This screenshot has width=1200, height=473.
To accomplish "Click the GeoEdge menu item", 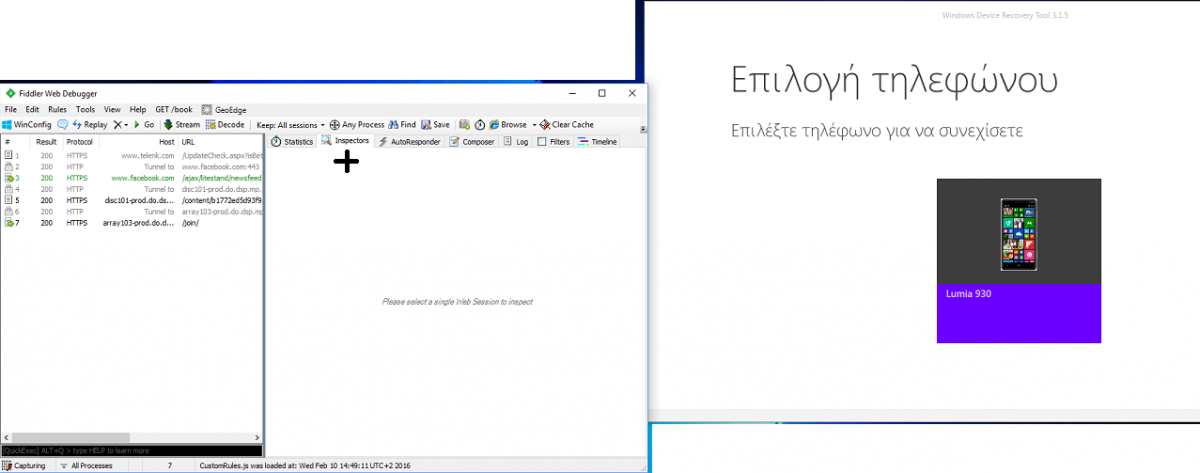I will point(224,109).
